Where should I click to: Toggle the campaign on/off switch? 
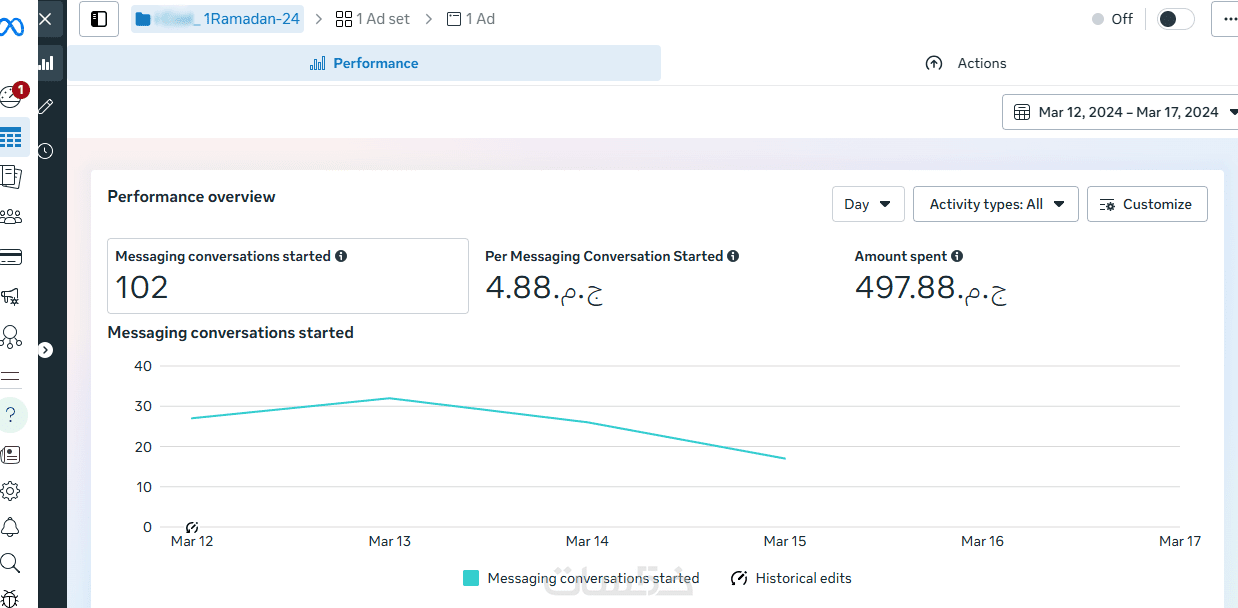click(1175, 19)
